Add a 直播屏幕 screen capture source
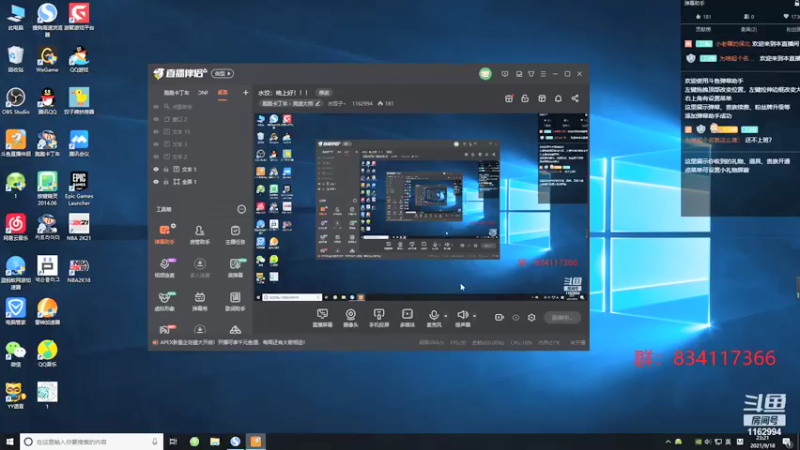The width and height of the screenshot is (800, 450). point(322,317)
